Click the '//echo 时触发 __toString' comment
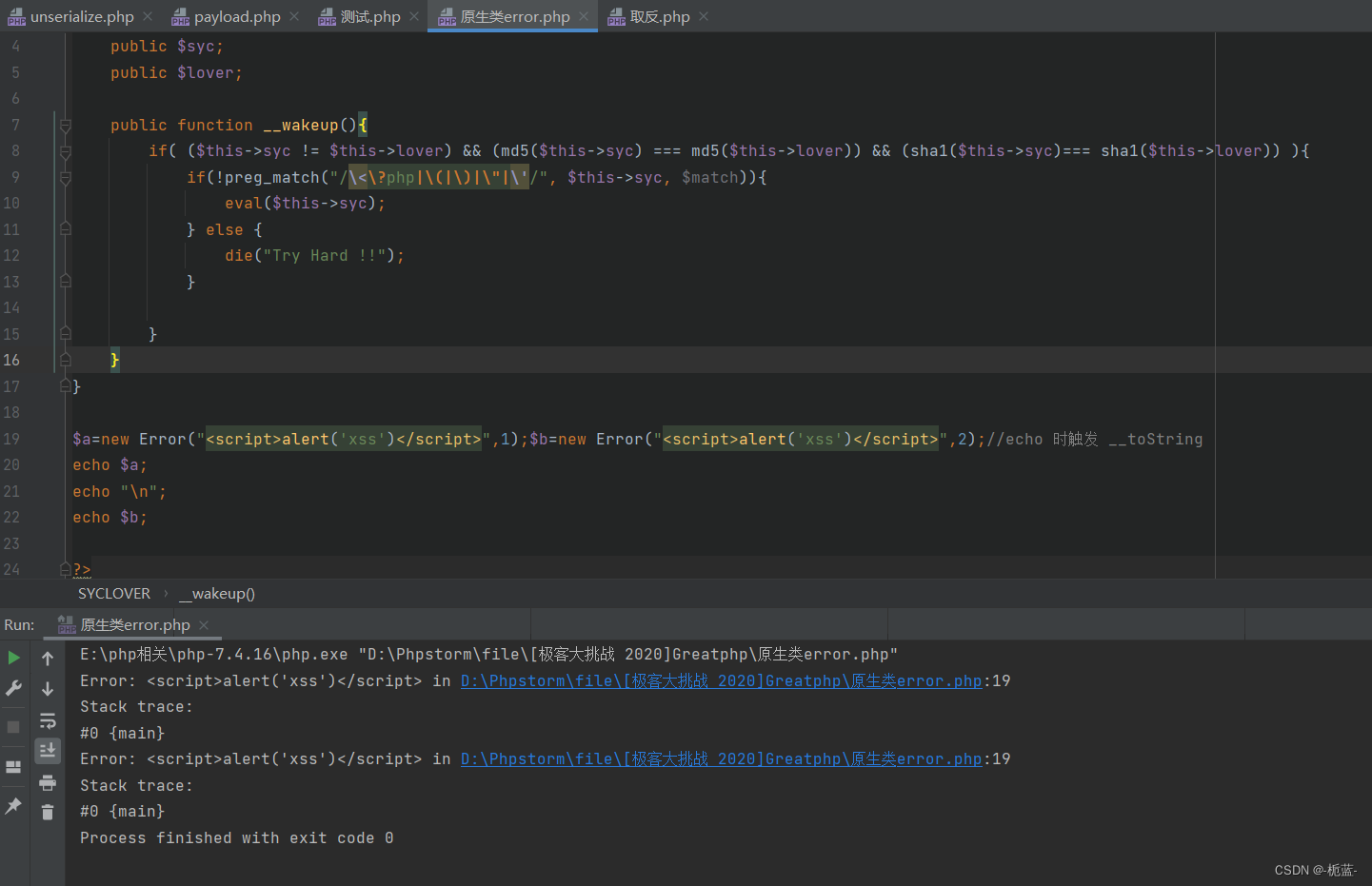 [x=1095, y=439]
